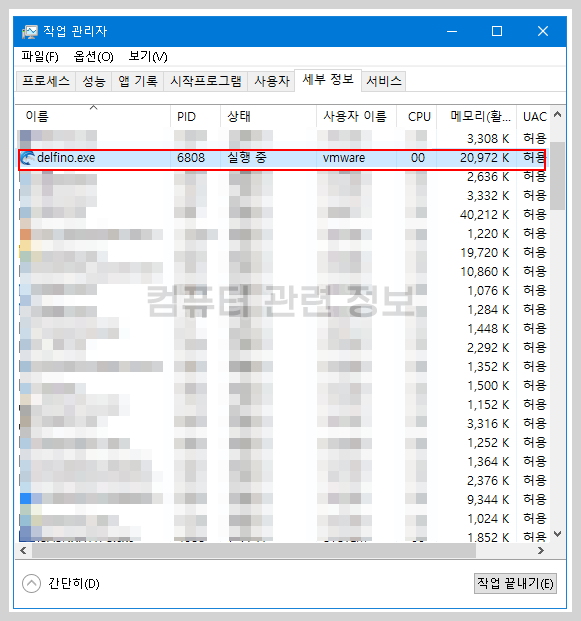This screenshot has width=581, height=621.
Task: Select the row with 1,220 K memory
Action: tap(282, 234)
